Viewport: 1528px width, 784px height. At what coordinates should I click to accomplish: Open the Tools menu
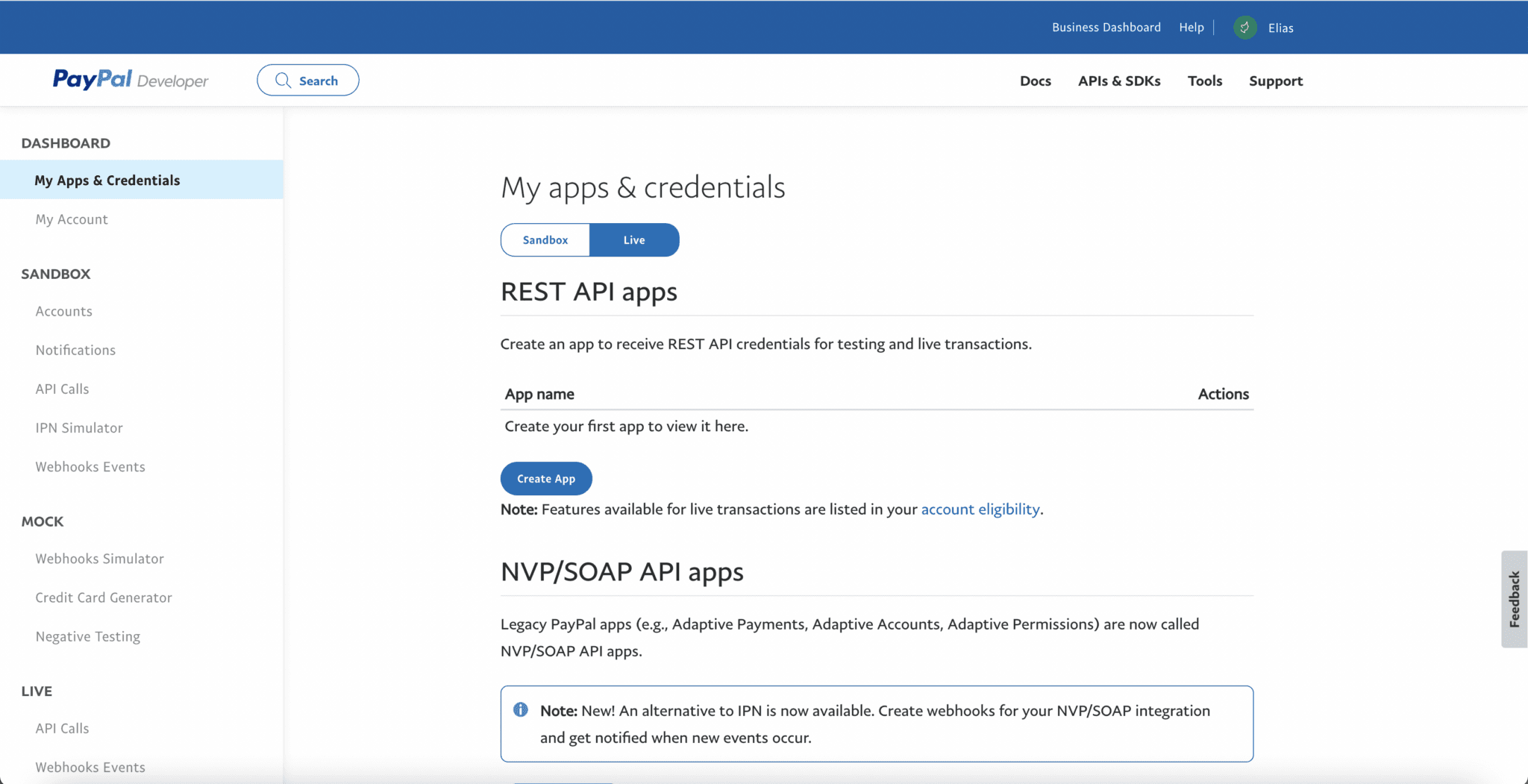pos(1205,81)
